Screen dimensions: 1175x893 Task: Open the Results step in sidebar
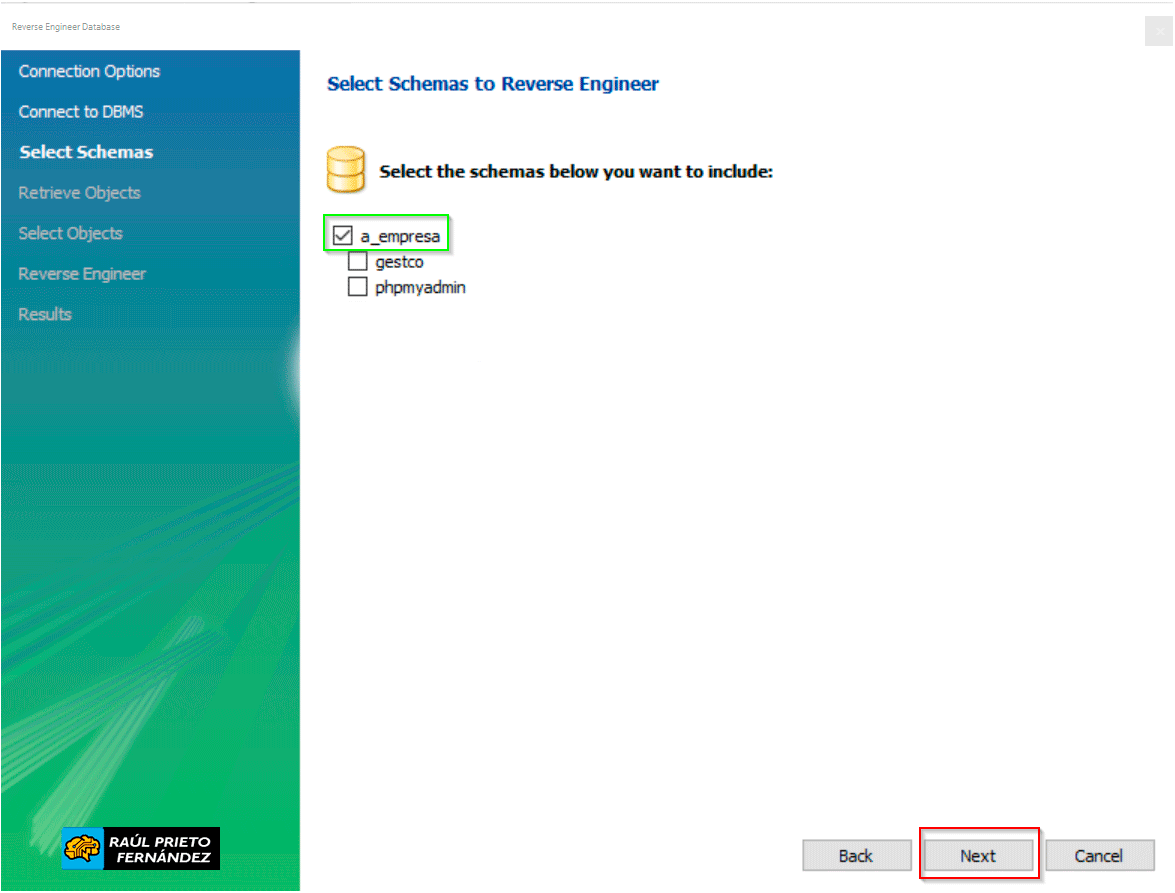[x=45, y=314]
